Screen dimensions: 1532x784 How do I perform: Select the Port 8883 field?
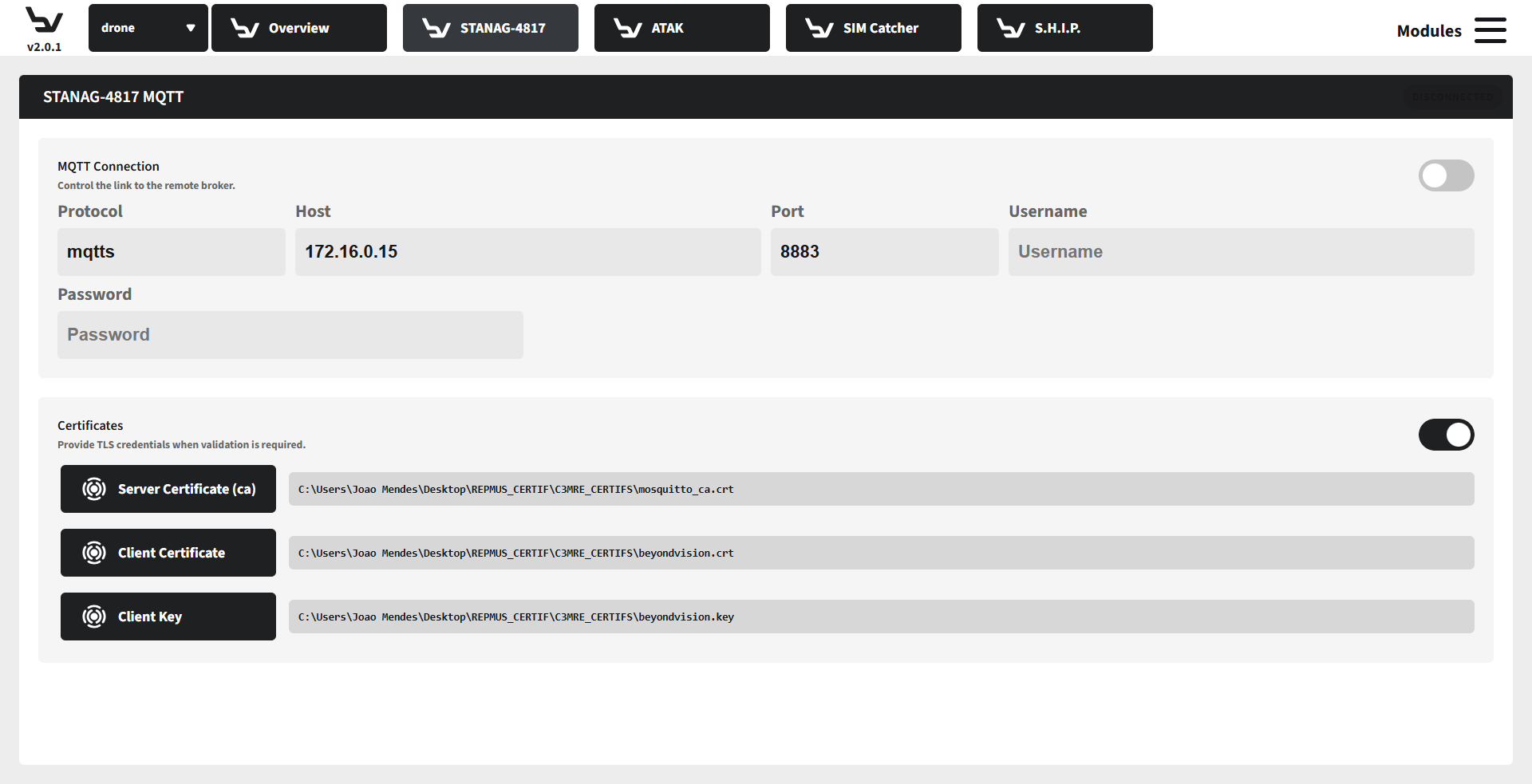[884, 252]
